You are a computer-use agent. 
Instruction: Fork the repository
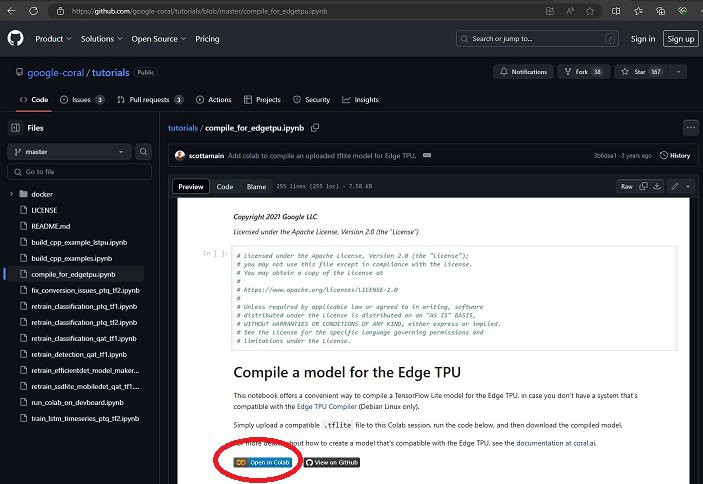583,72
